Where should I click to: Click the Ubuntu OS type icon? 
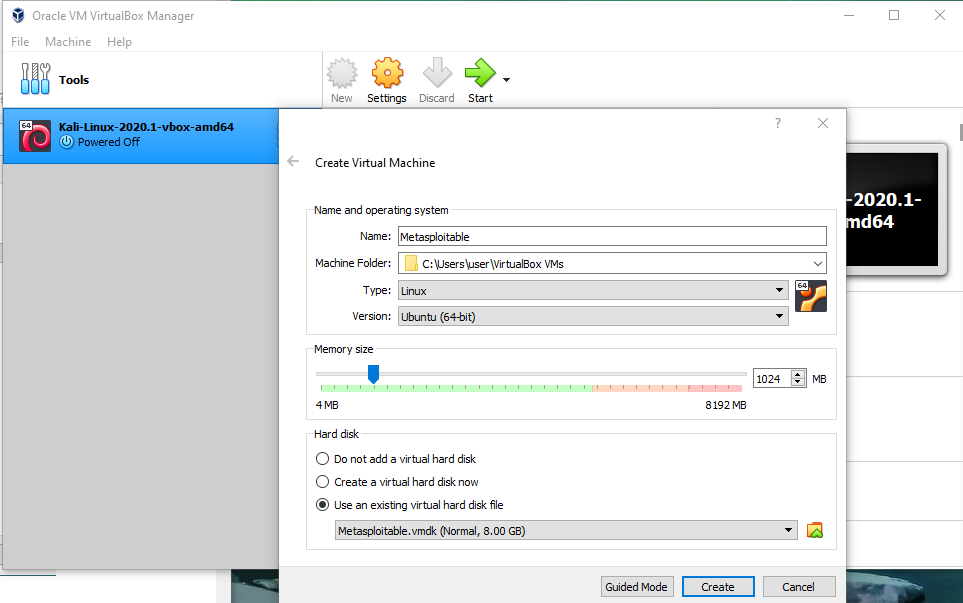point(811,296)
